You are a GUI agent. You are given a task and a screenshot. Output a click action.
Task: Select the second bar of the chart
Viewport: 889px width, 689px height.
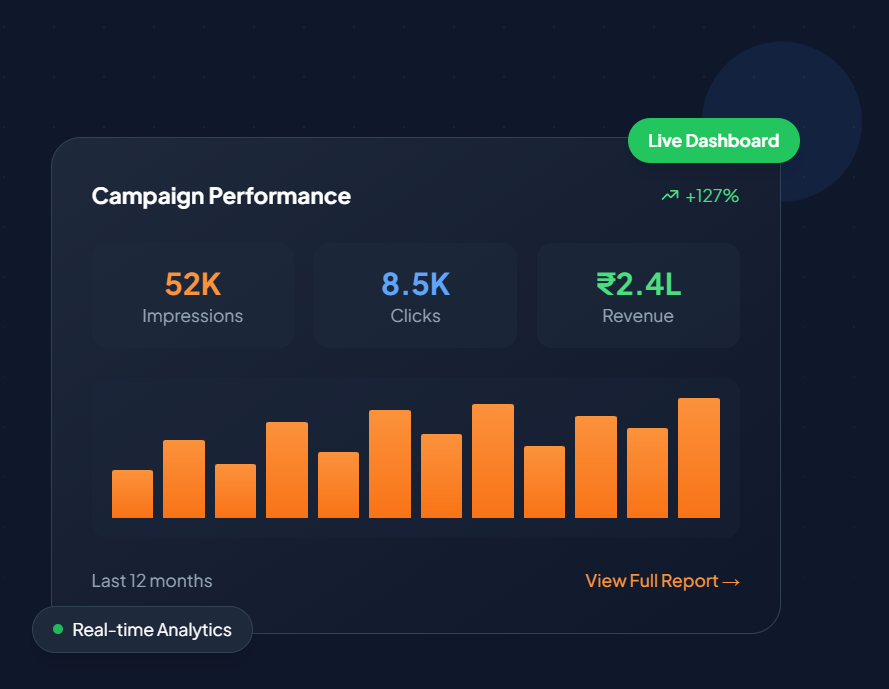coord(184,479)
